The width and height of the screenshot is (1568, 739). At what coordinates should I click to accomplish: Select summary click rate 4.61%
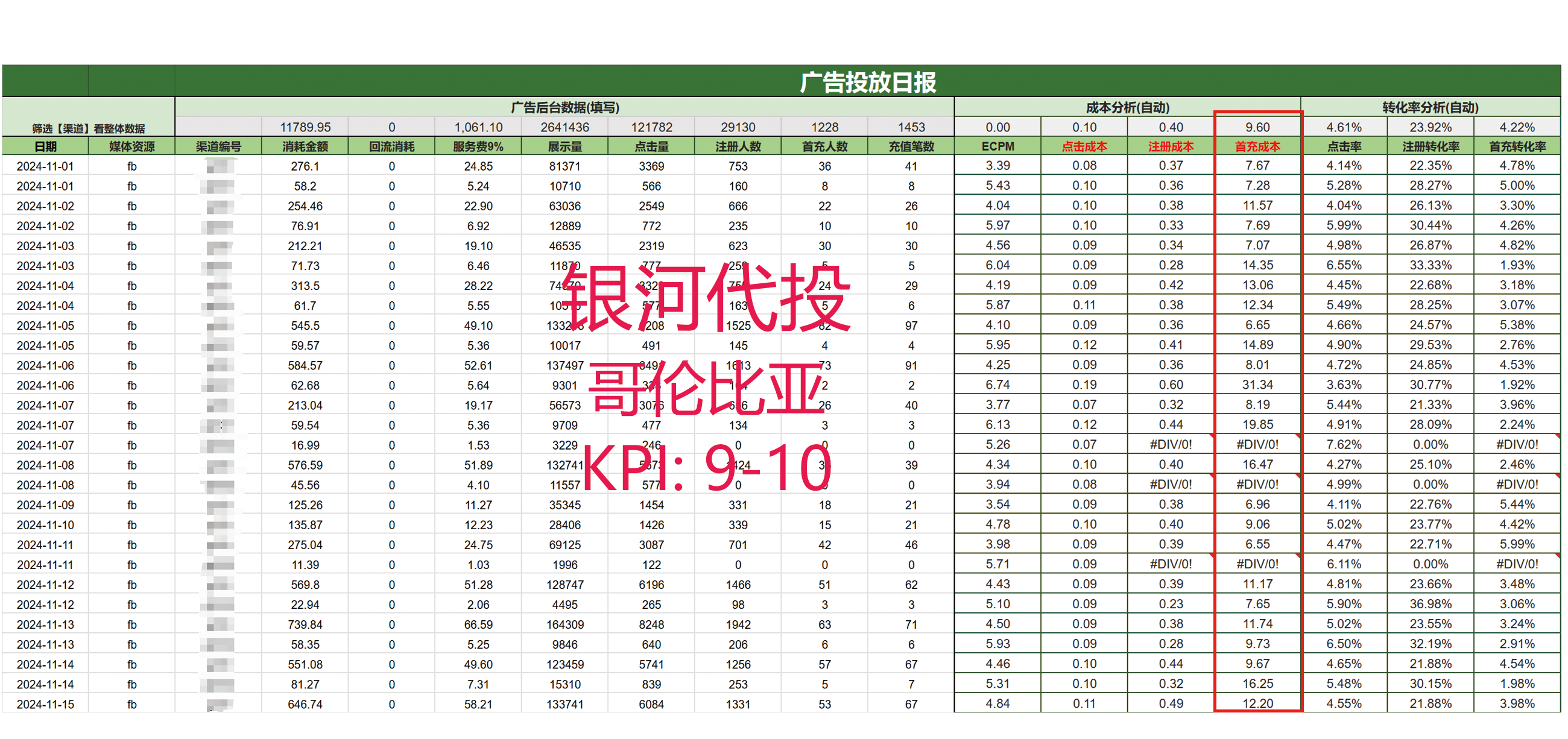1344,127
